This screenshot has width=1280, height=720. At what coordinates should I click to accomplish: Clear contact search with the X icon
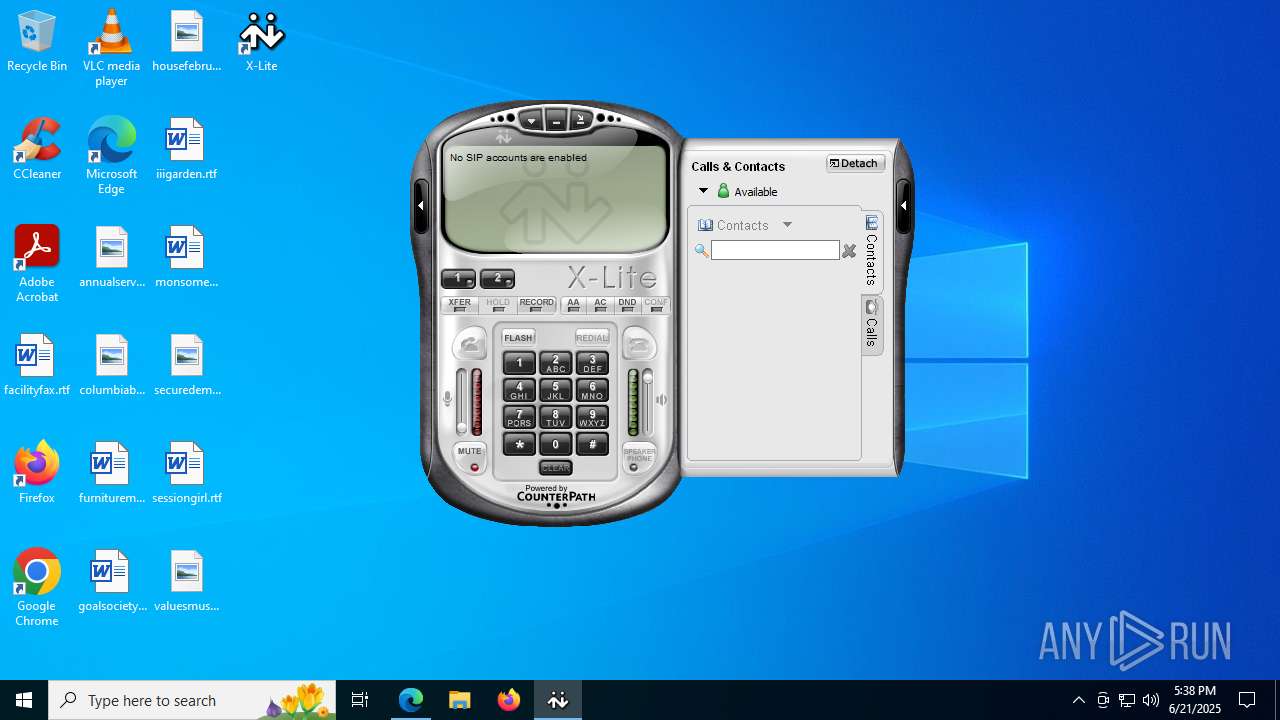point(849,251)
